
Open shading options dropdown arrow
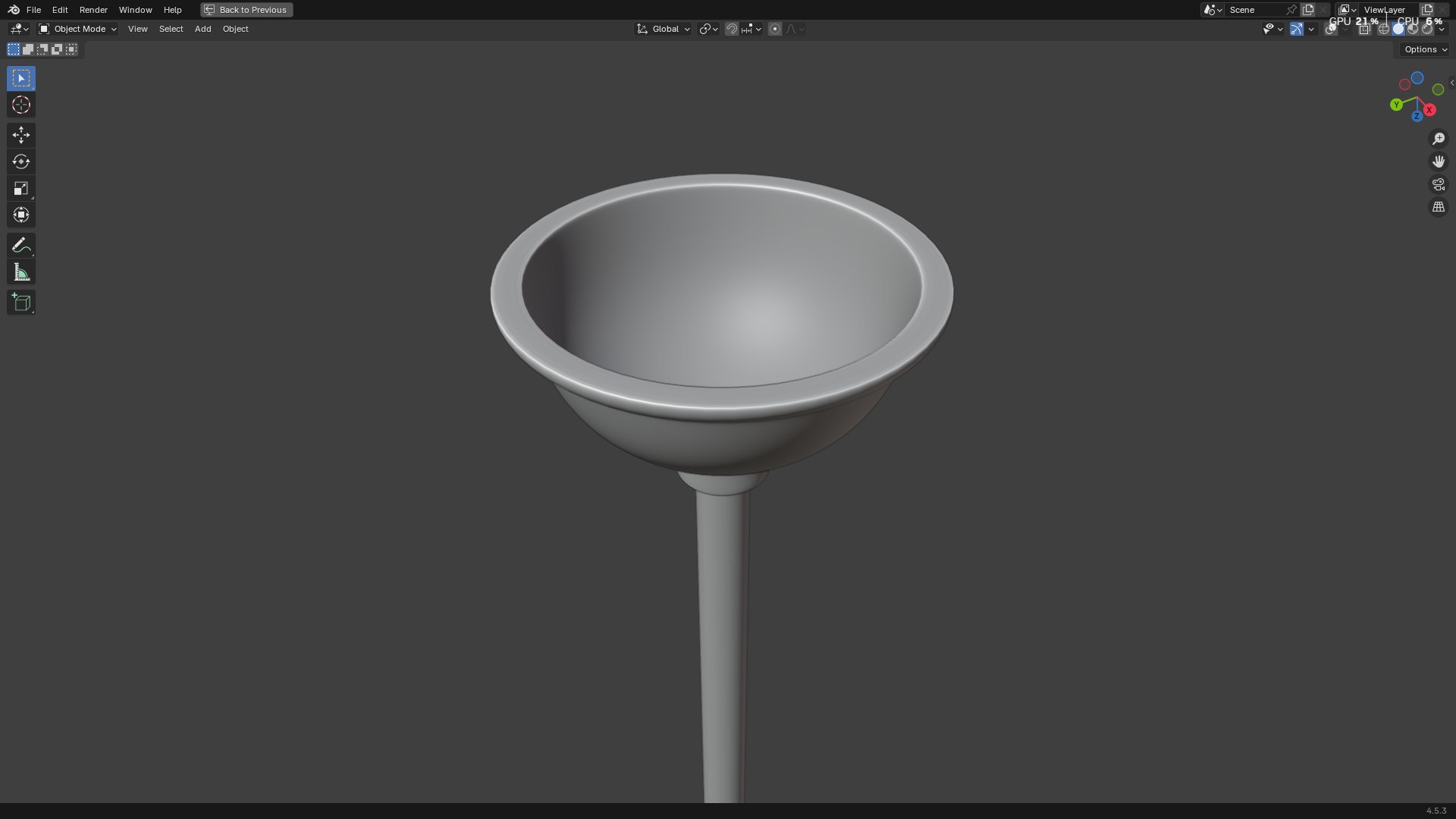tap(1442, 29)
